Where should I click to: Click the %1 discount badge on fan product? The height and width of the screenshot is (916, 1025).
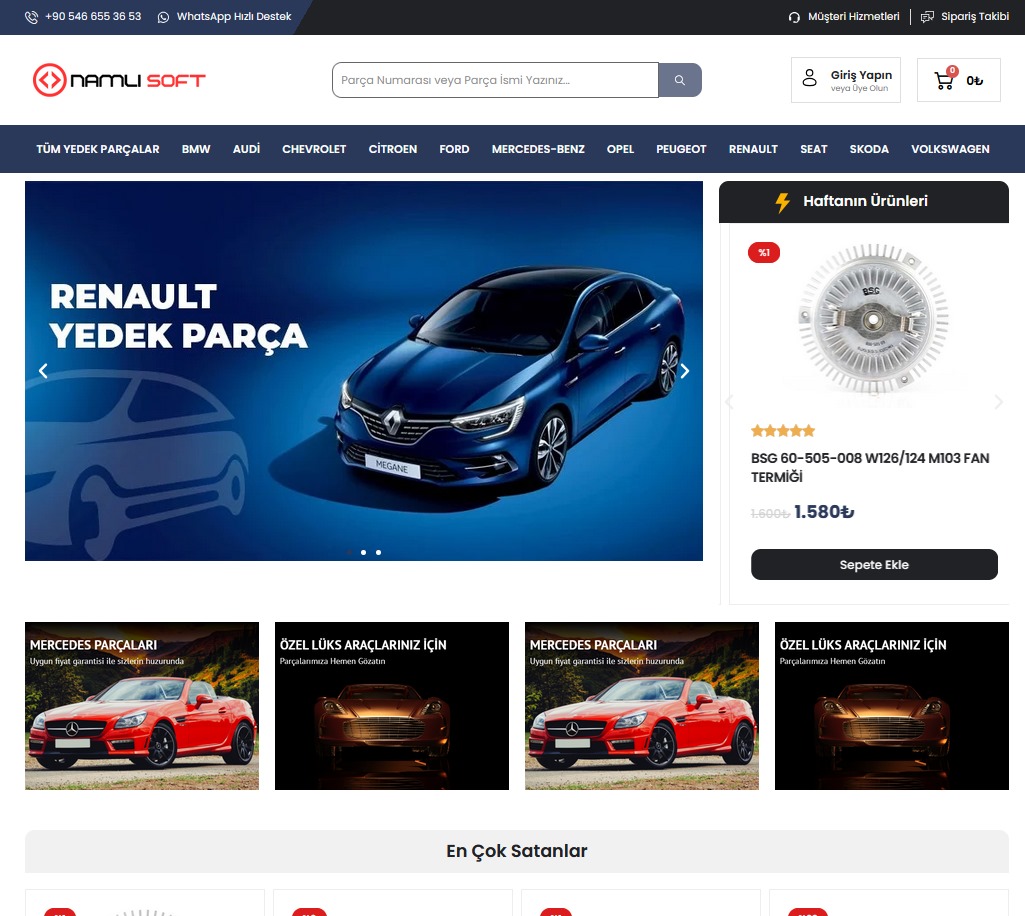(764, 252)
